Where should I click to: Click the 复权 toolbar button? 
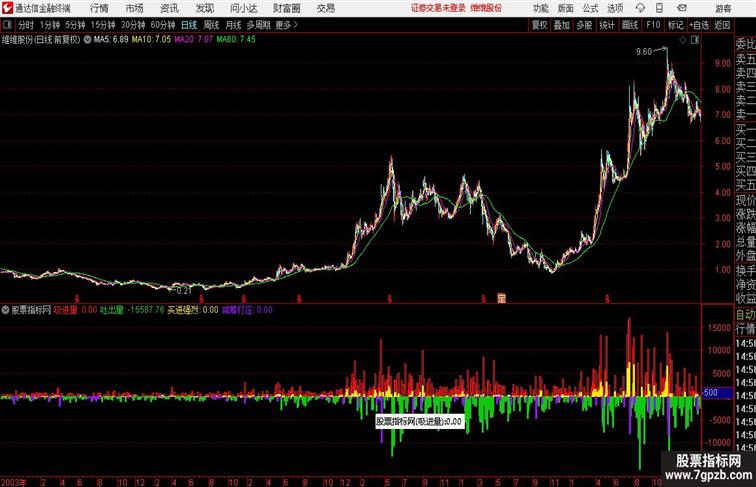coord(539,25)
